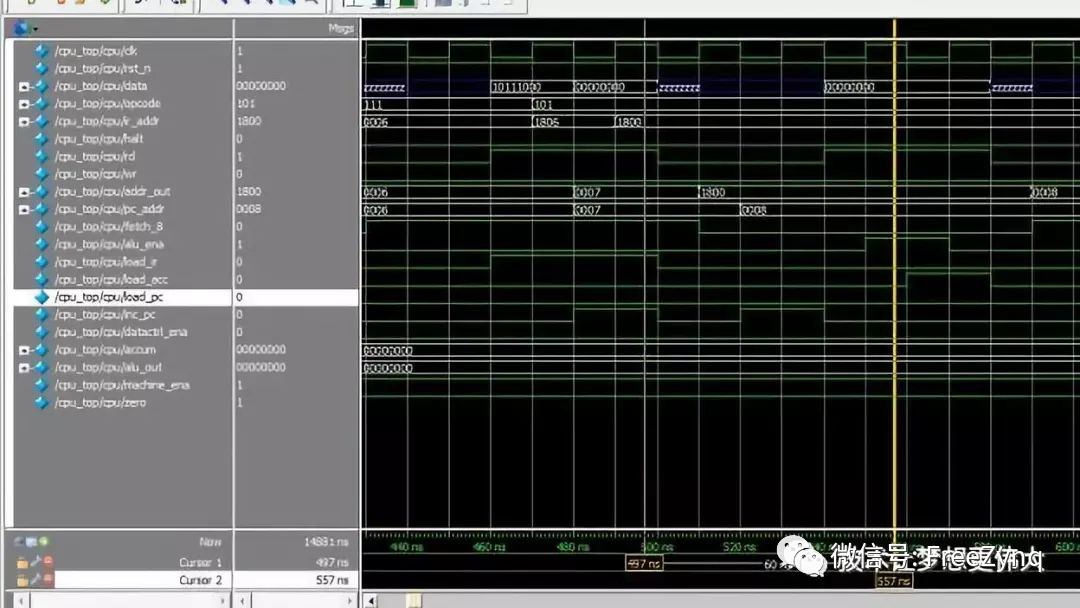Click the wrench icon in Cursor 1 row

[x=34, y=563]
